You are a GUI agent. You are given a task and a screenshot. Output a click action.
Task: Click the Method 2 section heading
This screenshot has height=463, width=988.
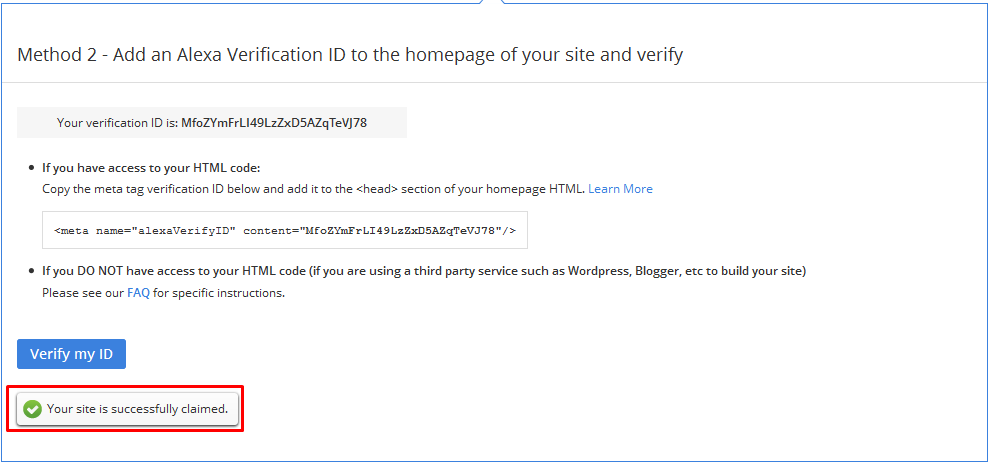(x=350, y=55)
